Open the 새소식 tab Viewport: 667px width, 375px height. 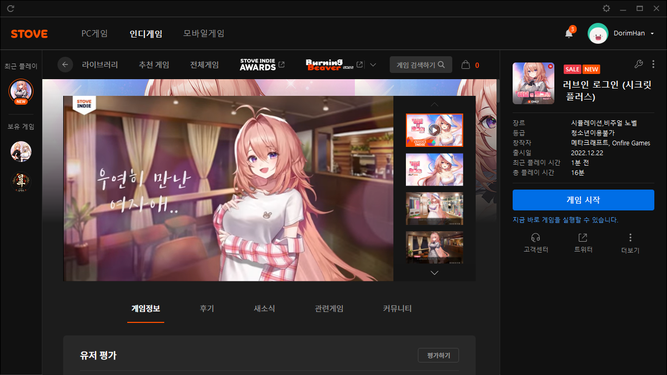[264, 309]
